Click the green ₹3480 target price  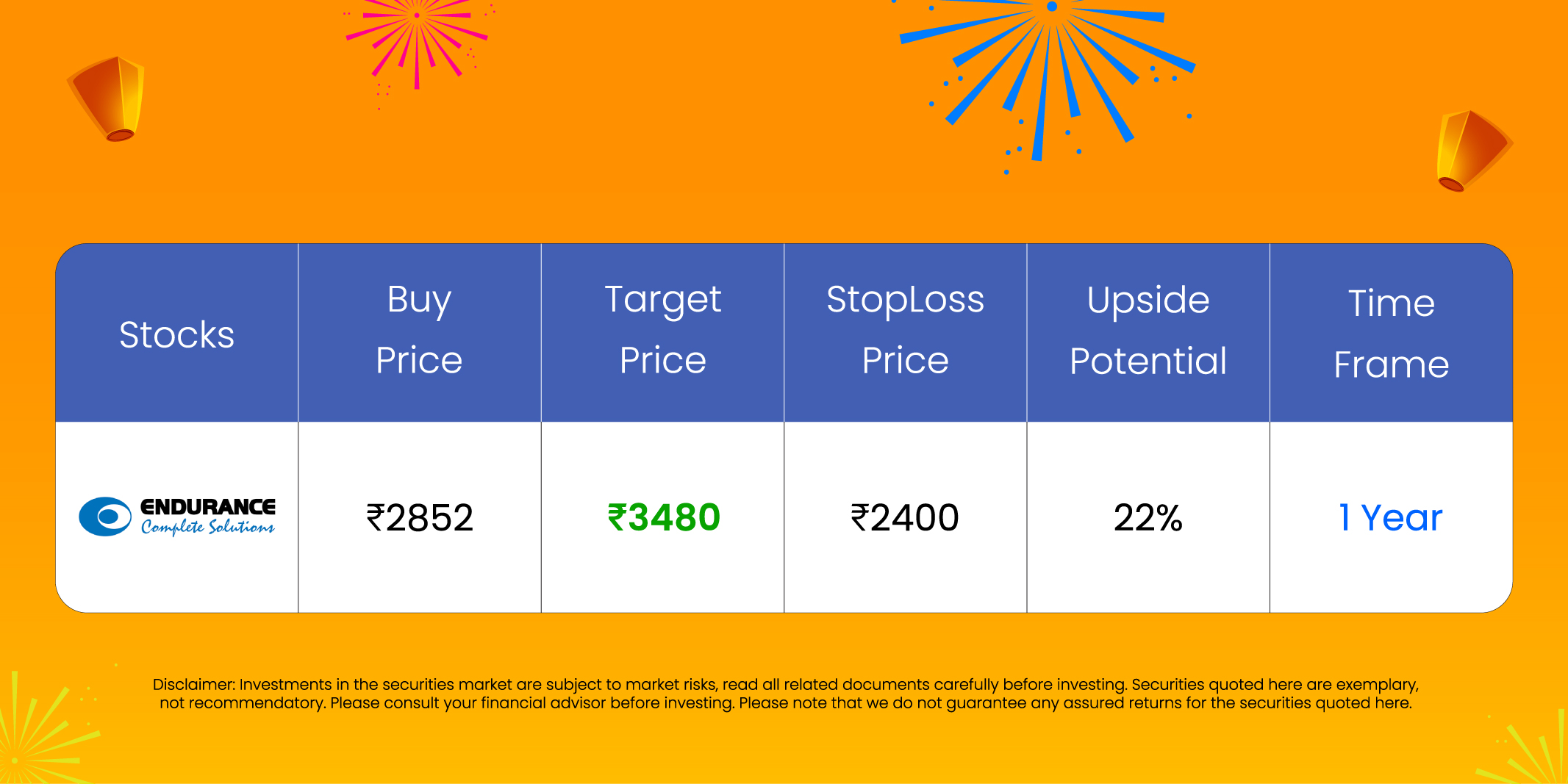tap(663, 517)
